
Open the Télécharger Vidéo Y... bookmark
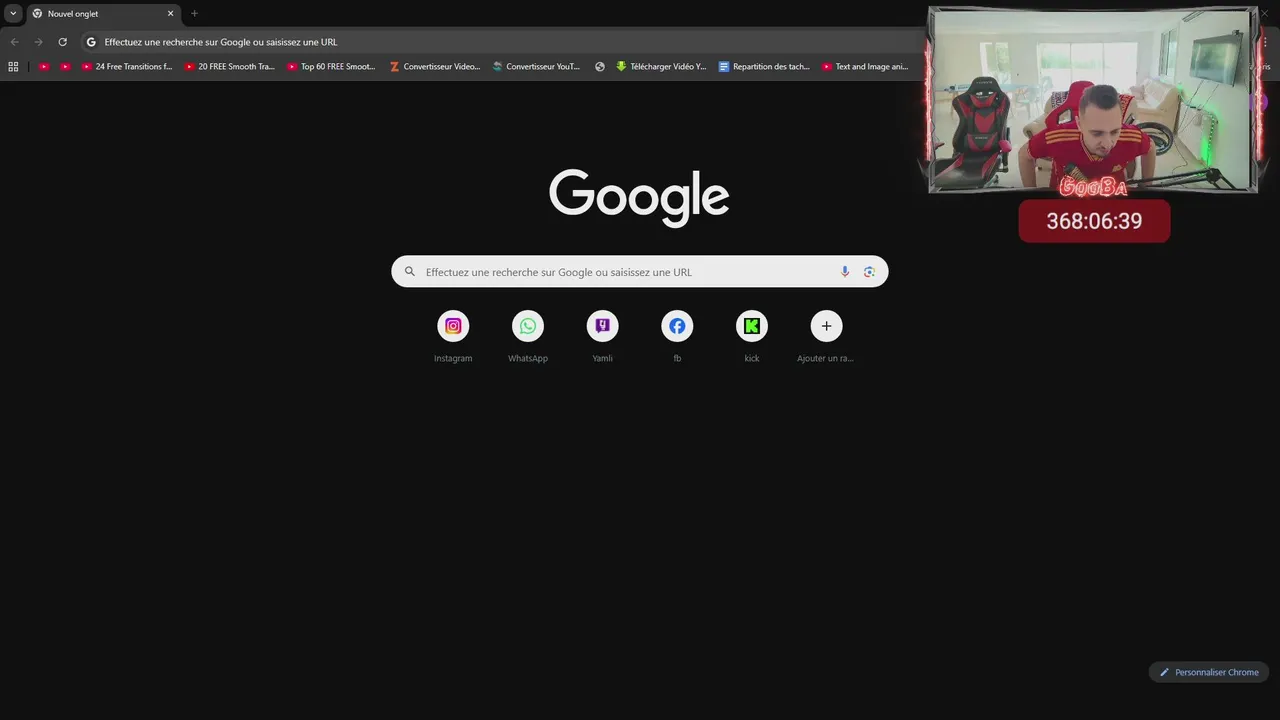661,67
